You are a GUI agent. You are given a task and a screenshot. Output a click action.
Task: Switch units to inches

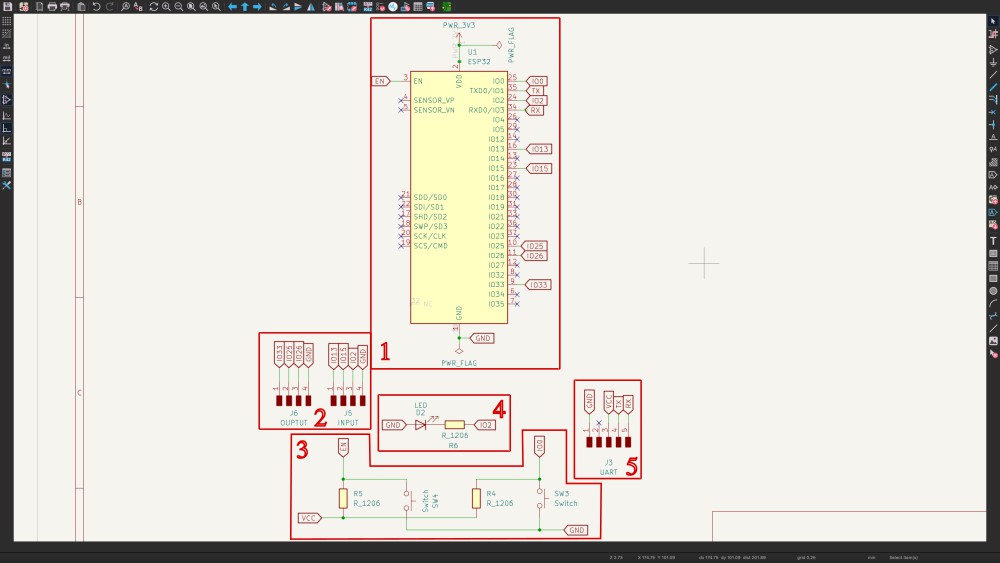click(6, 47)
